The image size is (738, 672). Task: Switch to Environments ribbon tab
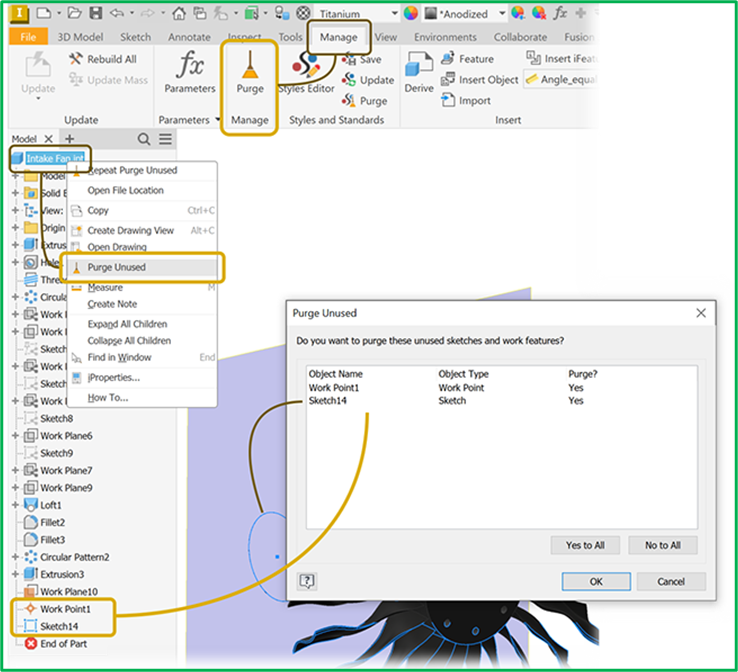click(x=445, y=37)
